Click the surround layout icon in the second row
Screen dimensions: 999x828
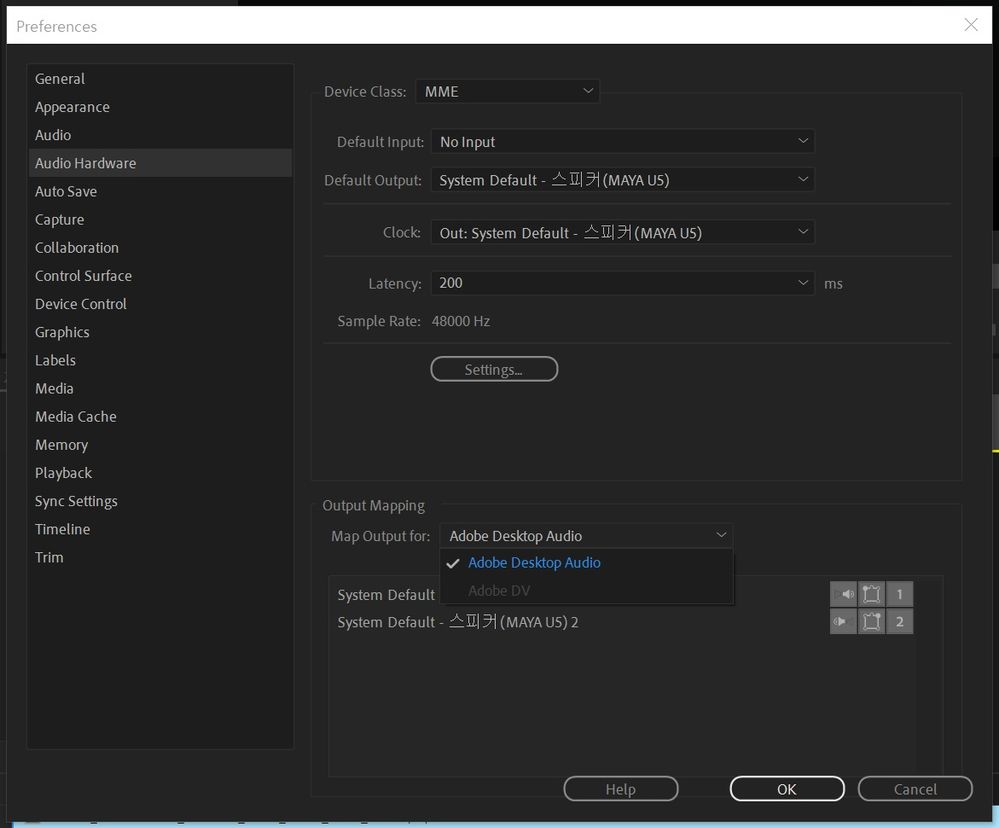[871, 622]
